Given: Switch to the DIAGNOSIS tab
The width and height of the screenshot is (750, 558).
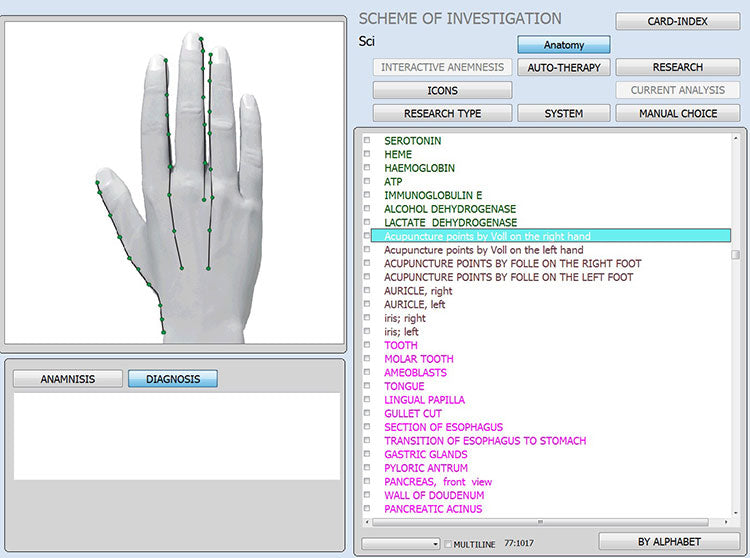Looking at the screenshot, I should tap(172, 379).
